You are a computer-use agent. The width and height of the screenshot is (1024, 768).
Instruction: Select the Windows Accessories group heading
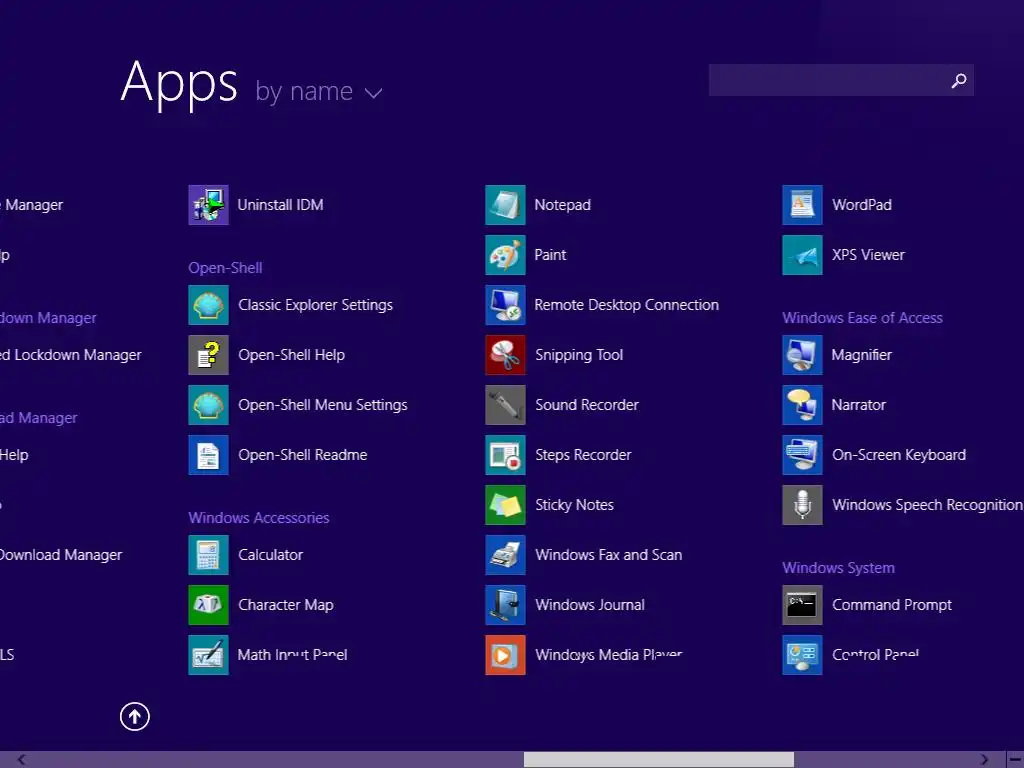[x=259, y=518]
